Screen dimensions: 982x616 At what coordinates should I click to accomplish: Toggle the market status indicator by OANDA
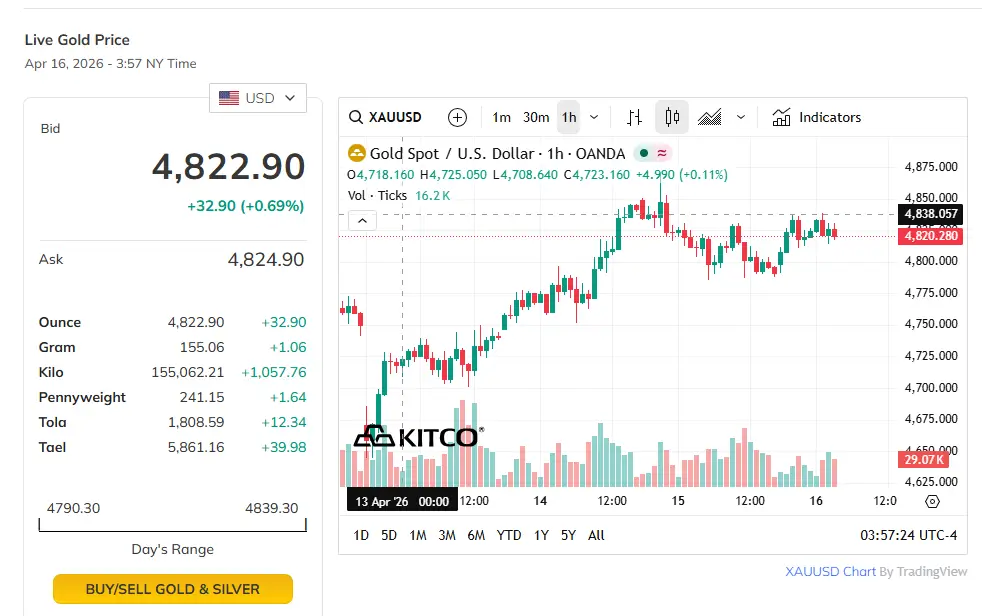[x=644, y=154]
